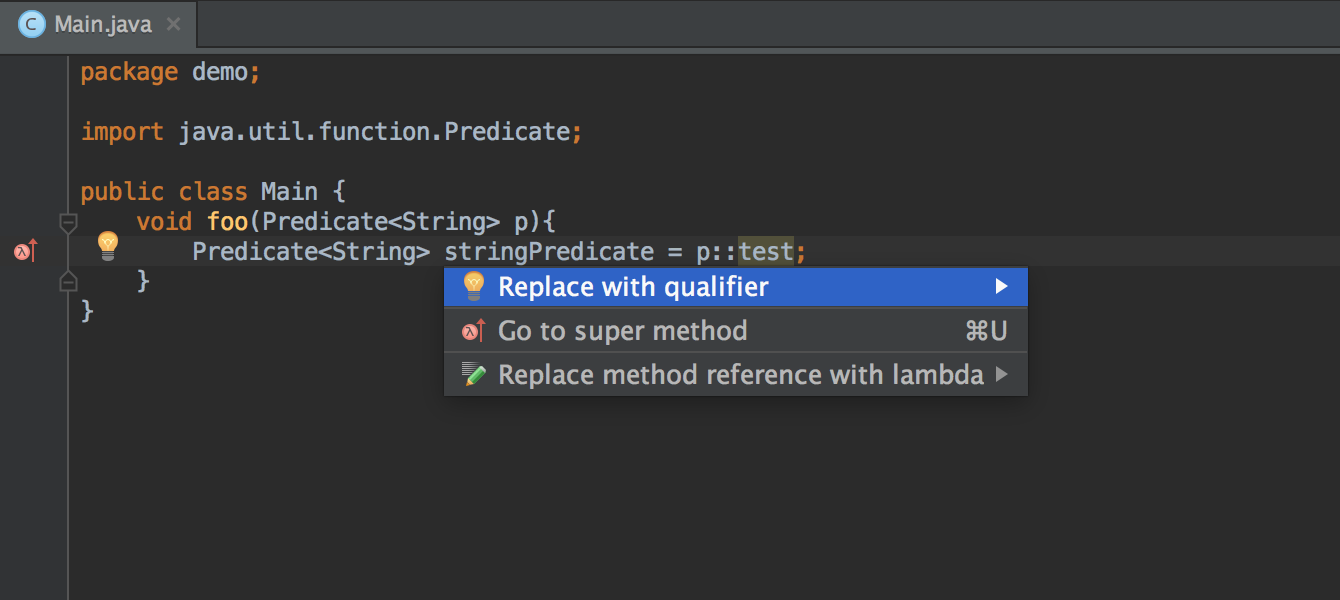The width and height of the screenshot is (1340, 600).
Task: Click the Predicate import statement
Action: point(331,131)
